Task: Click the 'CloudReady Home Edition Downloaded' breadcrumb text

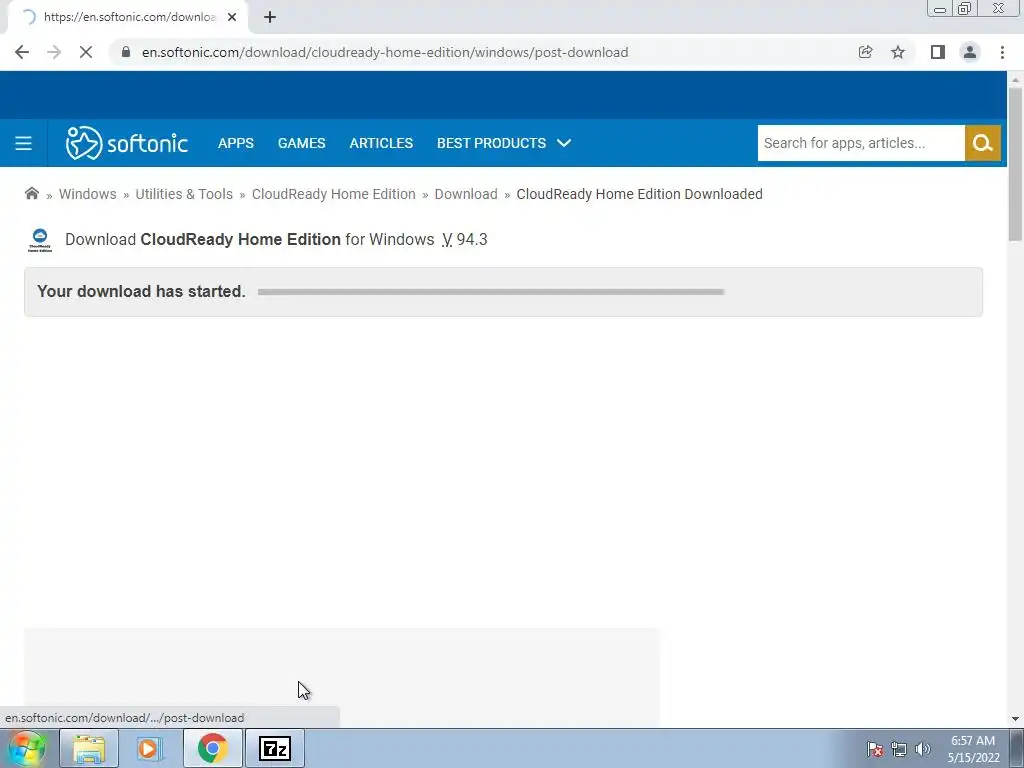Action: pos(639,194)
